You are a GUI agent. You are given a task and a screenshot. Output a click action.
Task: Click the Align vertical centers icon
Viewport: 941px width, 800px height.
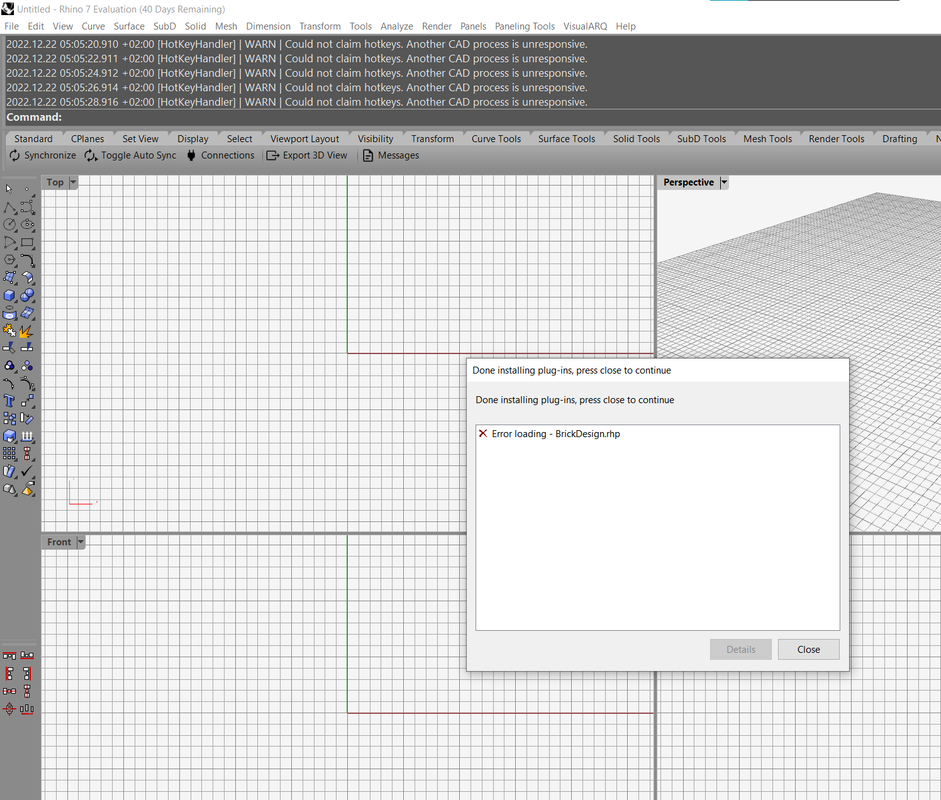[27, 691]
